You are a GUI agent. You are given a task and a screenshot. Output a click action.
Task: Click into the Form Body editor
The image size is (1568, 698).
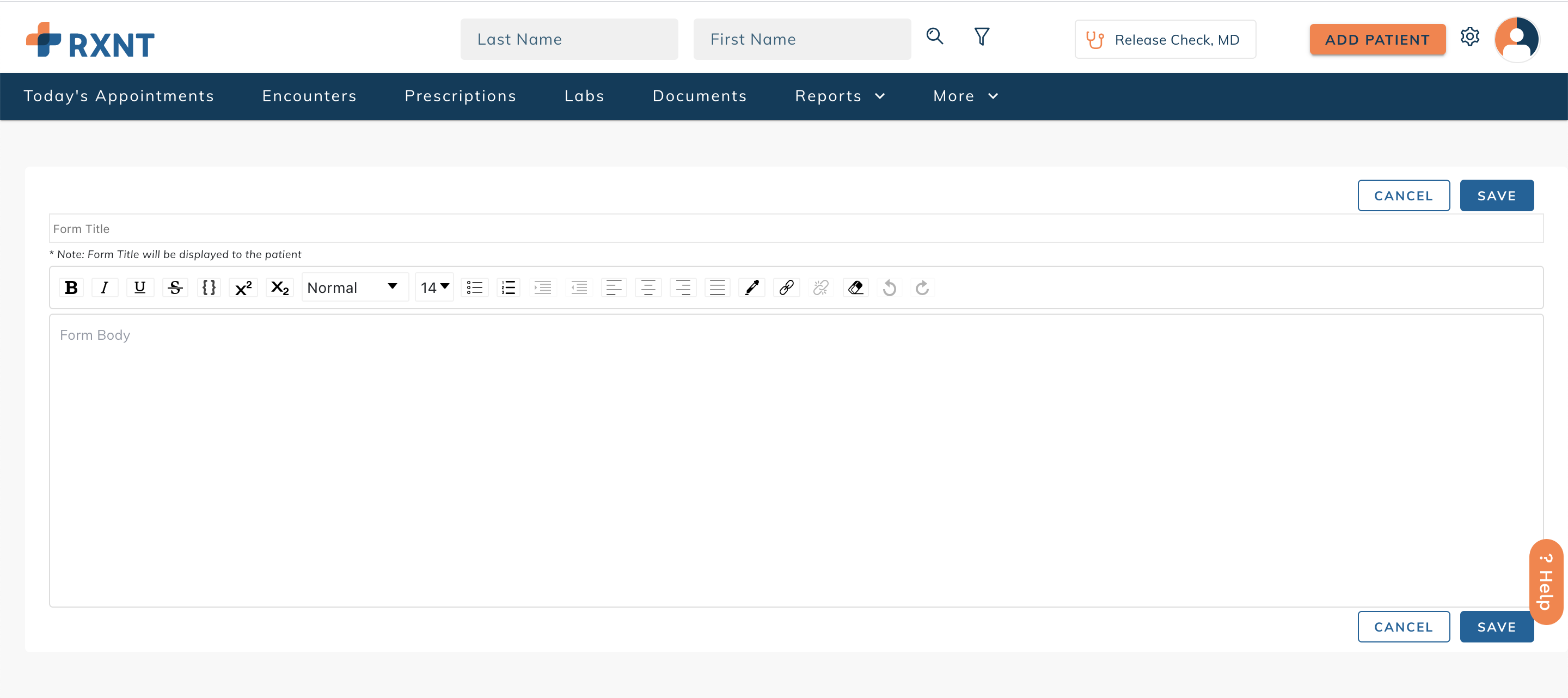point(796,461)
